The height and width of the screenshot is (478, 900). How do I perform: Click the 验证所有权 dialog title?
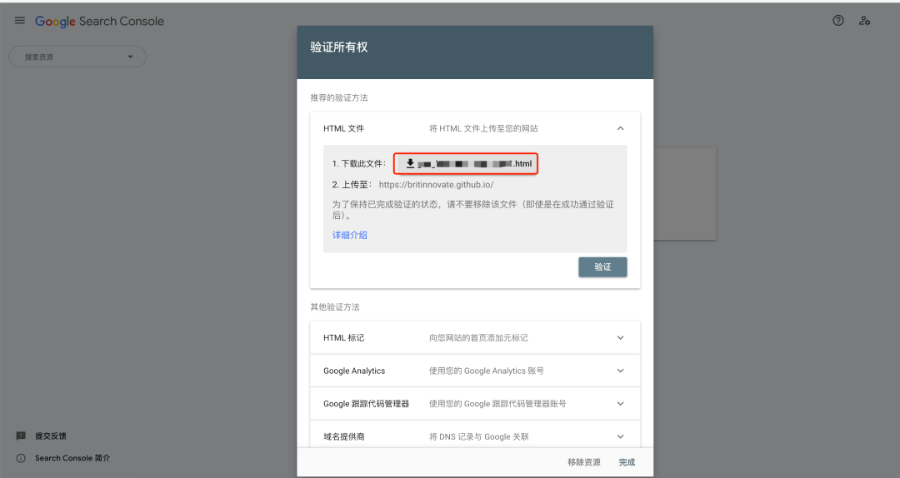click(x=339, y=47)
